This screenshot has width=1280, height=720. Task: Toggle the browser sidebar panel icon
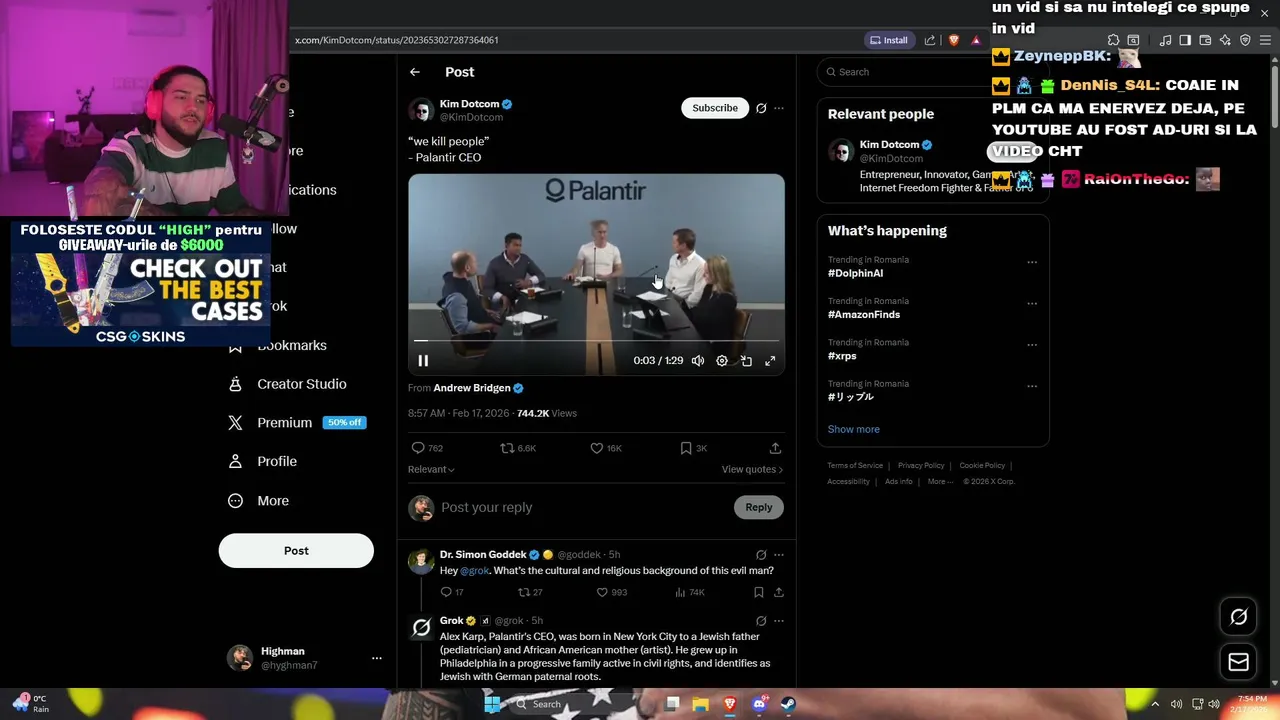coord(1185,40)
